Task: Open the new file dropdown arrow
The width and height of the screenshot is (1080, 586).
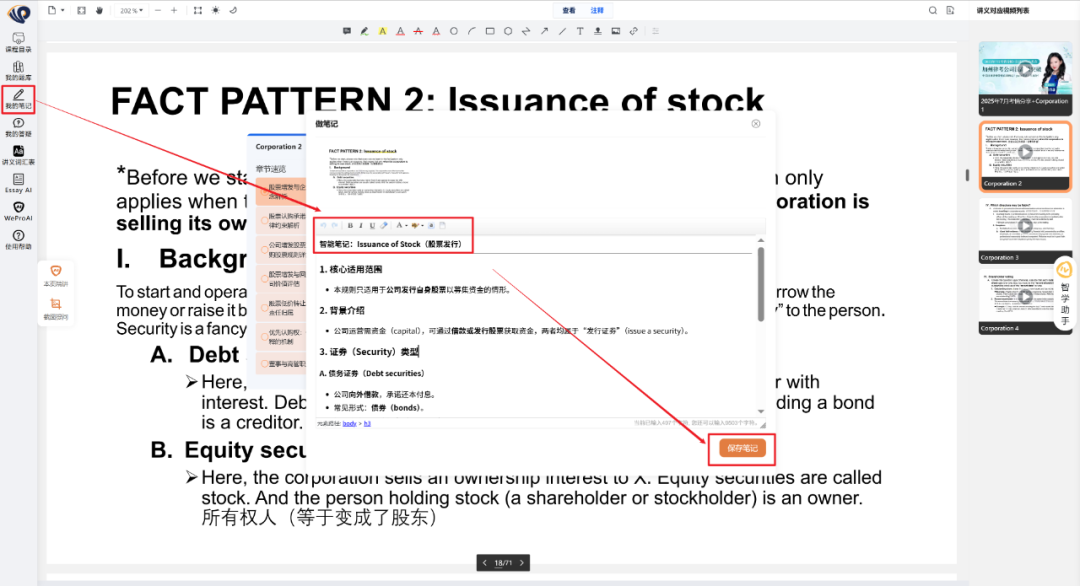Action: pyautogui.click(x=62, y=10)
